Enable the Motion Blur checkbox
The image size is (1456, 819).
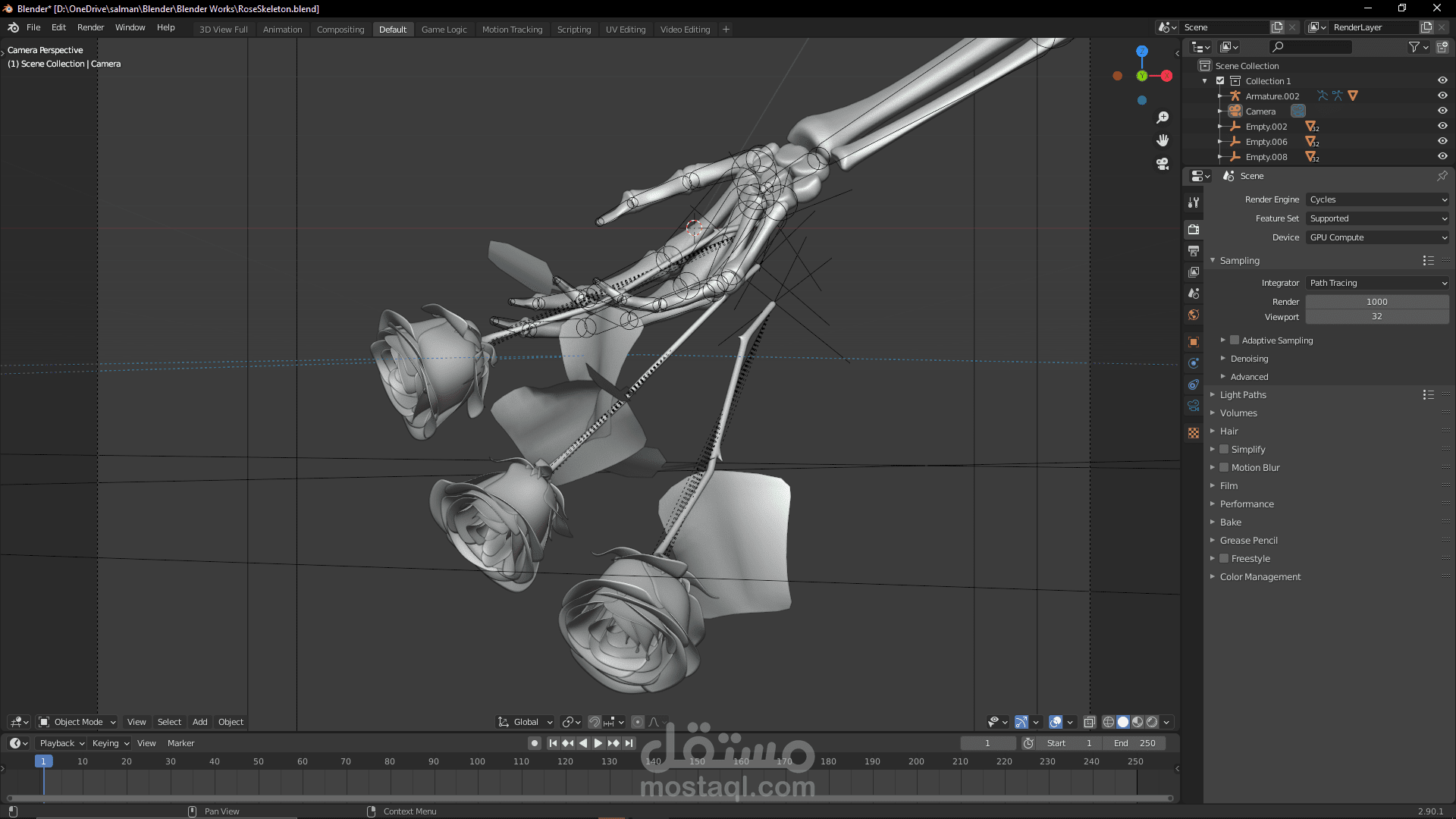(1223, 467)
